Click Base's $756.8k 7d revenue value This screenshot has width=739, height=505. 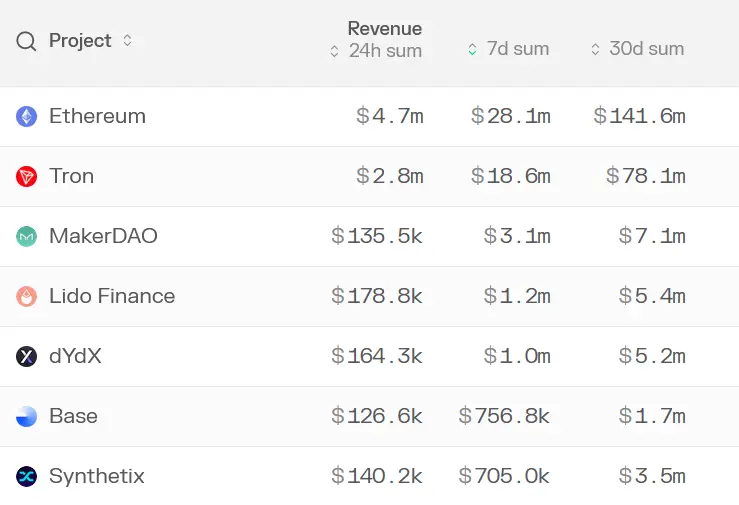tap(504, 416)
